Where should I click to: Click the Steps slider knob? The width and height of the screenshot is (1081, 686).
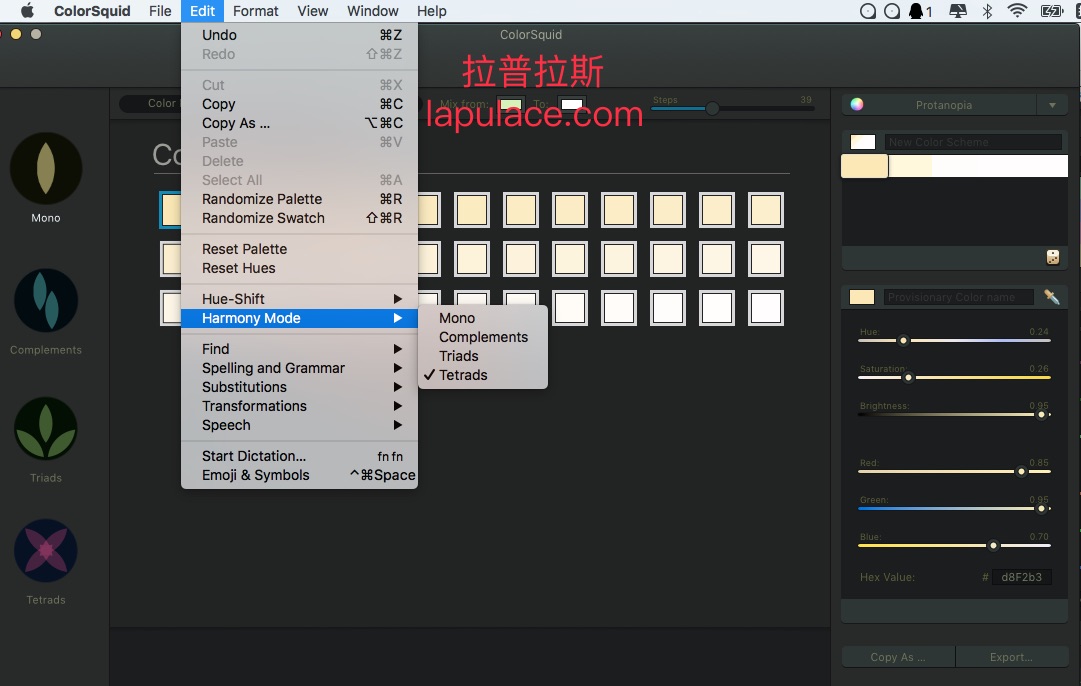(712, 108)
